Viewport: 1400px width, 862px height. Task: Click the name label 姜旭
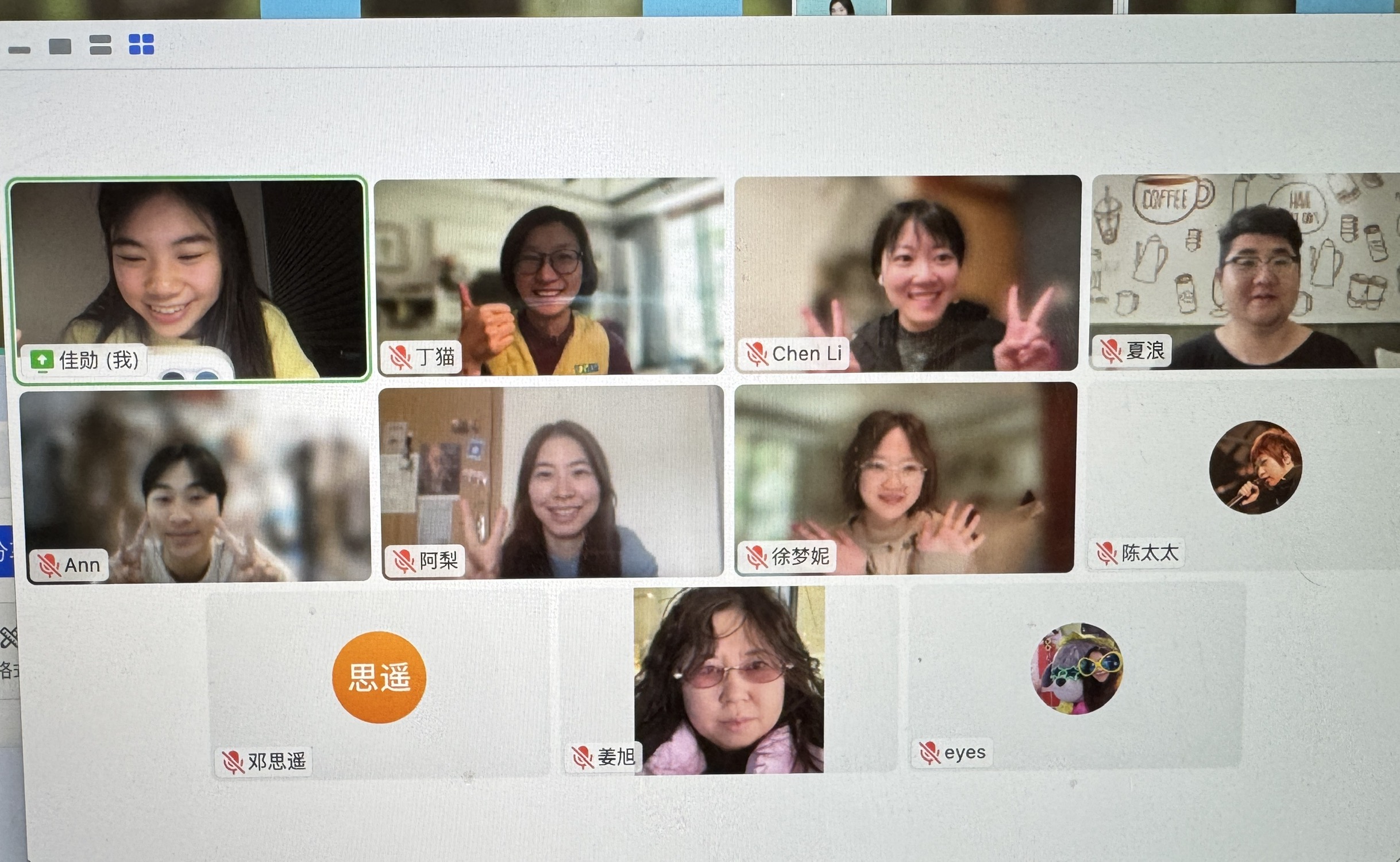click(x=616, y=756)
